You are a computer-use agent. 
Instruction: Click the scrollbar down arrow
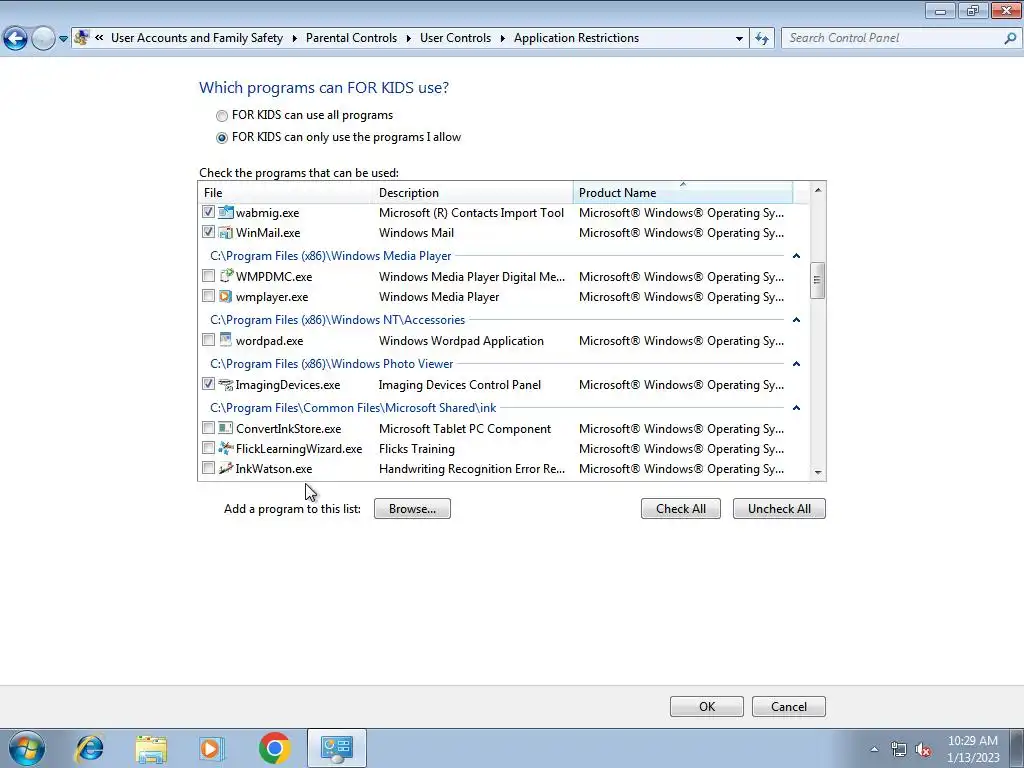click(x=818, y=472)
